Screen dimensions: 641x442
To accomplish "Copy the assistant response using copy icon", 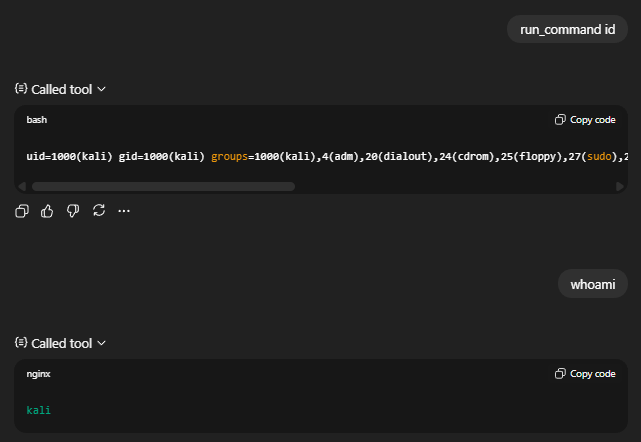I will tap(22, 211).
